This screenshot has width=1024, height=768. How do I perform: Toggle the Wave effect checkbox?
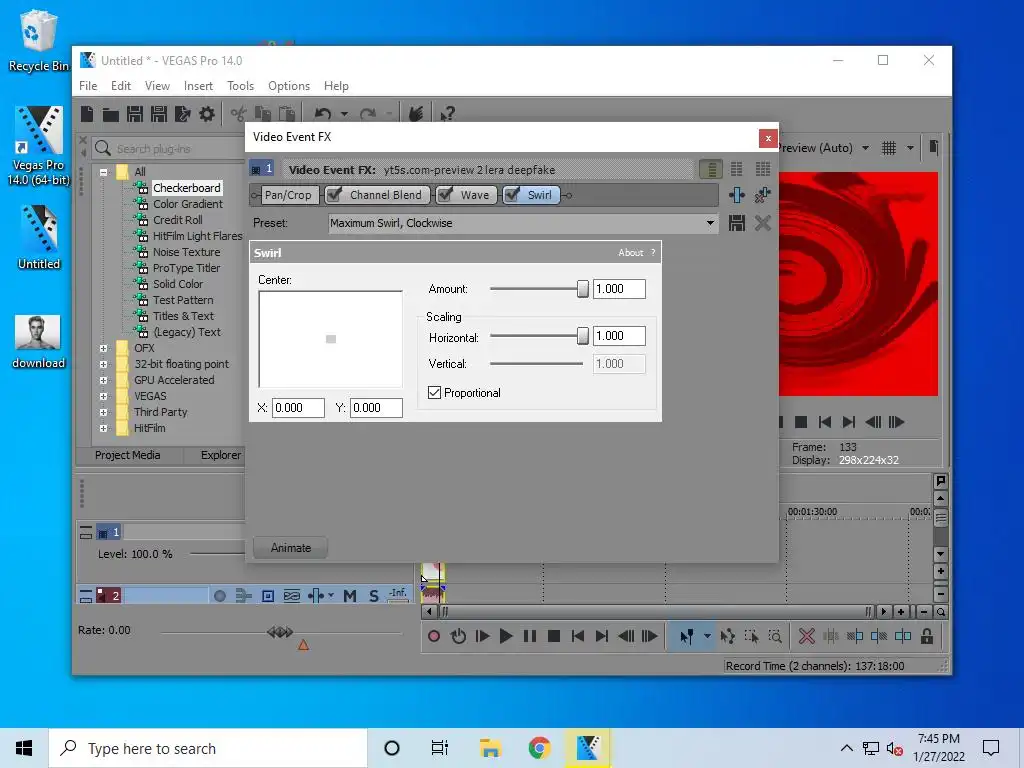point(445,195)
